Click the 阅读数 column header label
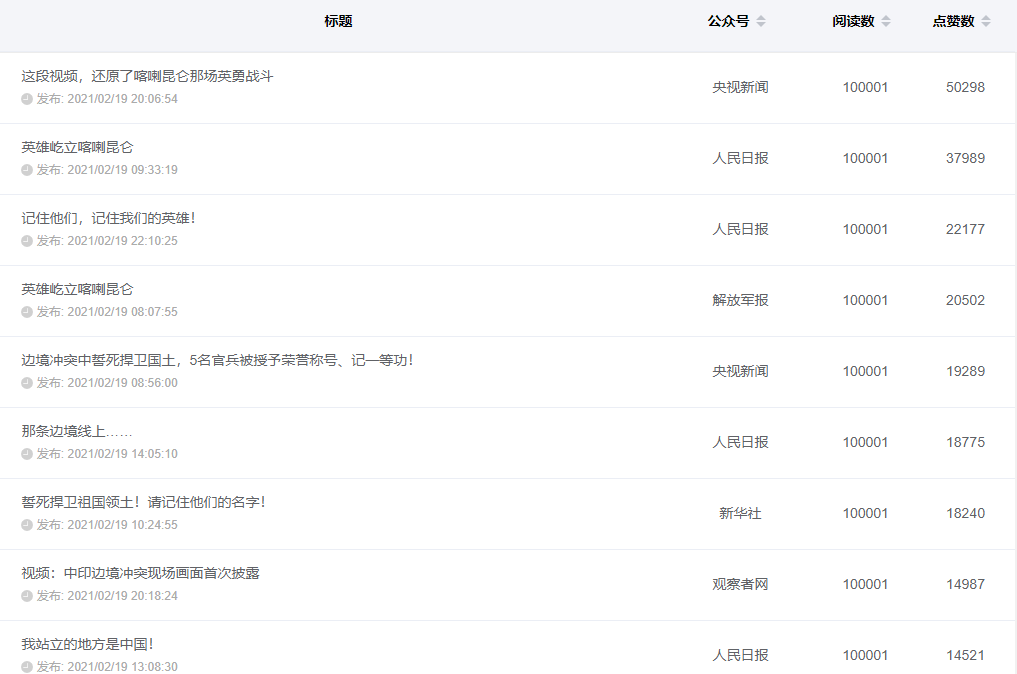Screen dimensions: 1017x674 pyautogui.click(x=854, y=21)
